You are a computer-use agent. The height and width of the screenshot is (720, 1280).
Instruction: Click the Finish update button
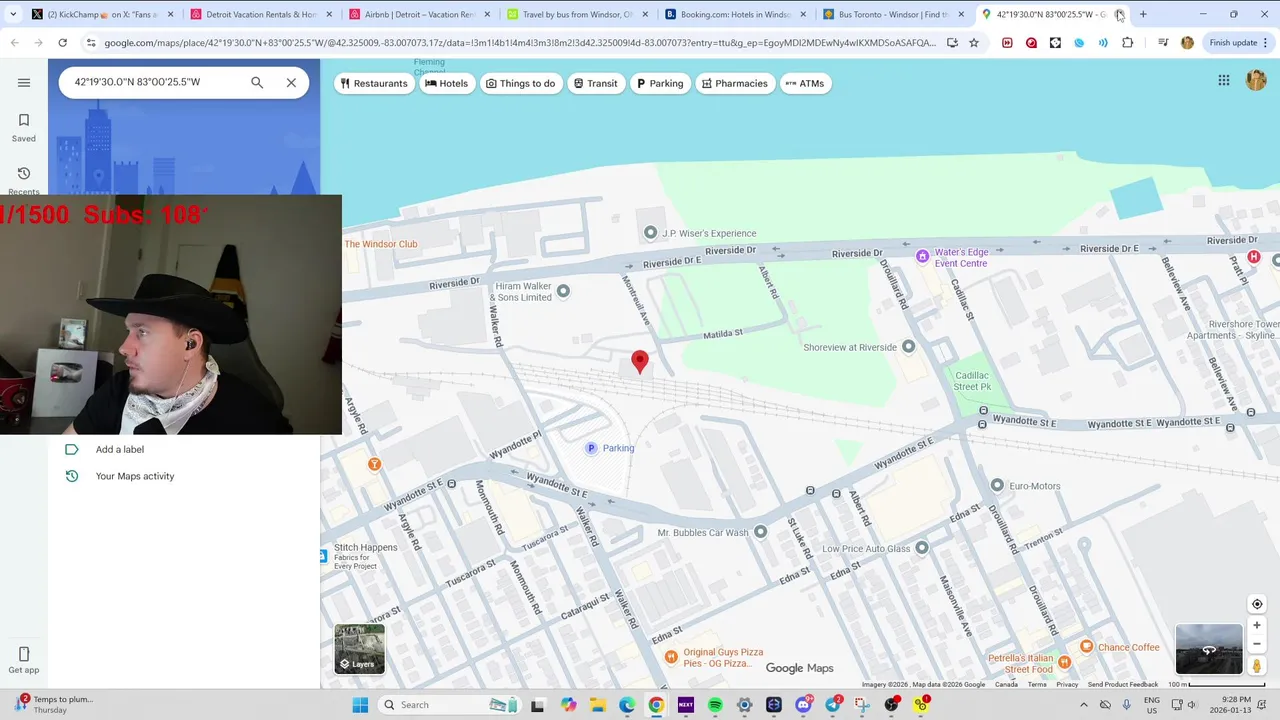click(x=1239, y=43)
